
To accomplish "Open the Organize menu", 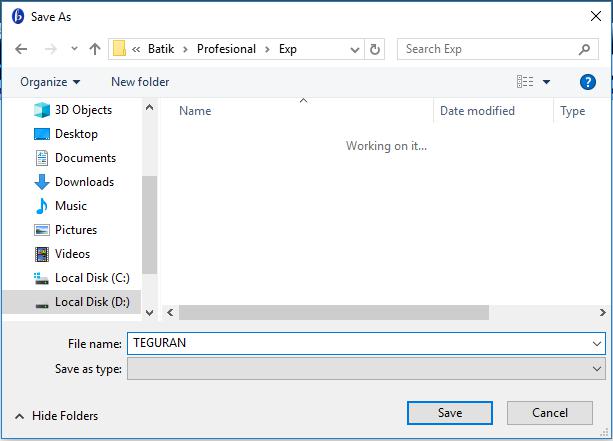I will [50, 82].
